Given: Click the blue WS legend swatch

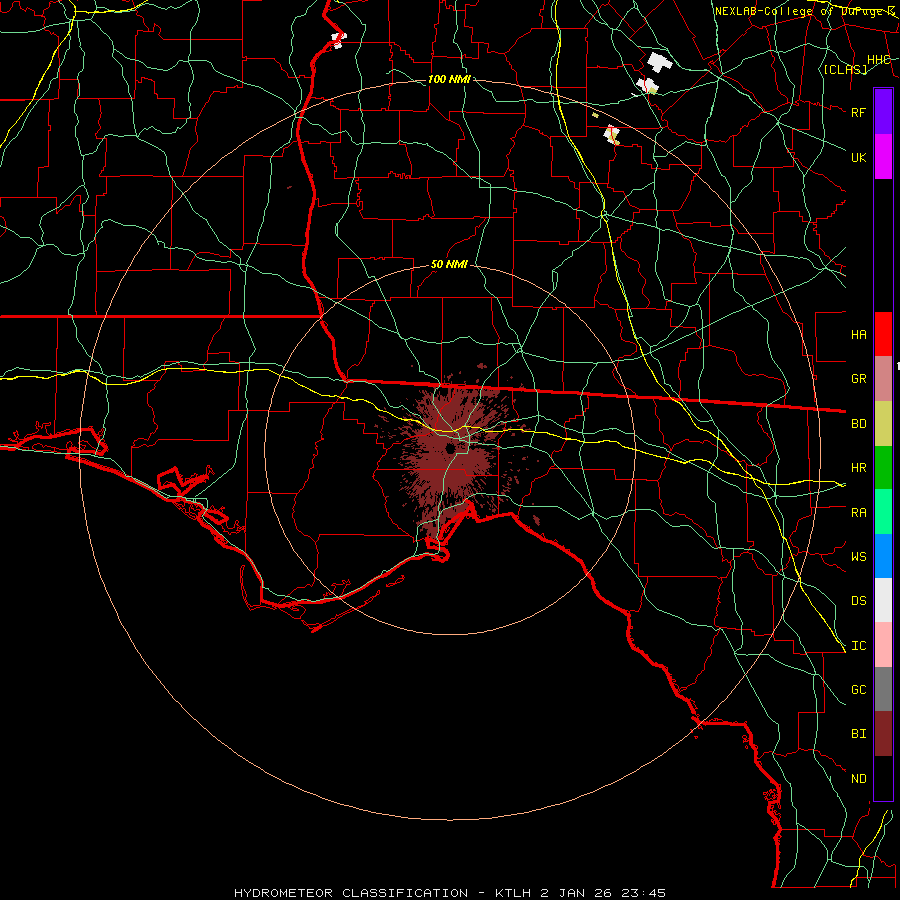Looking at the screenshot, I should (x=883, y=556).
